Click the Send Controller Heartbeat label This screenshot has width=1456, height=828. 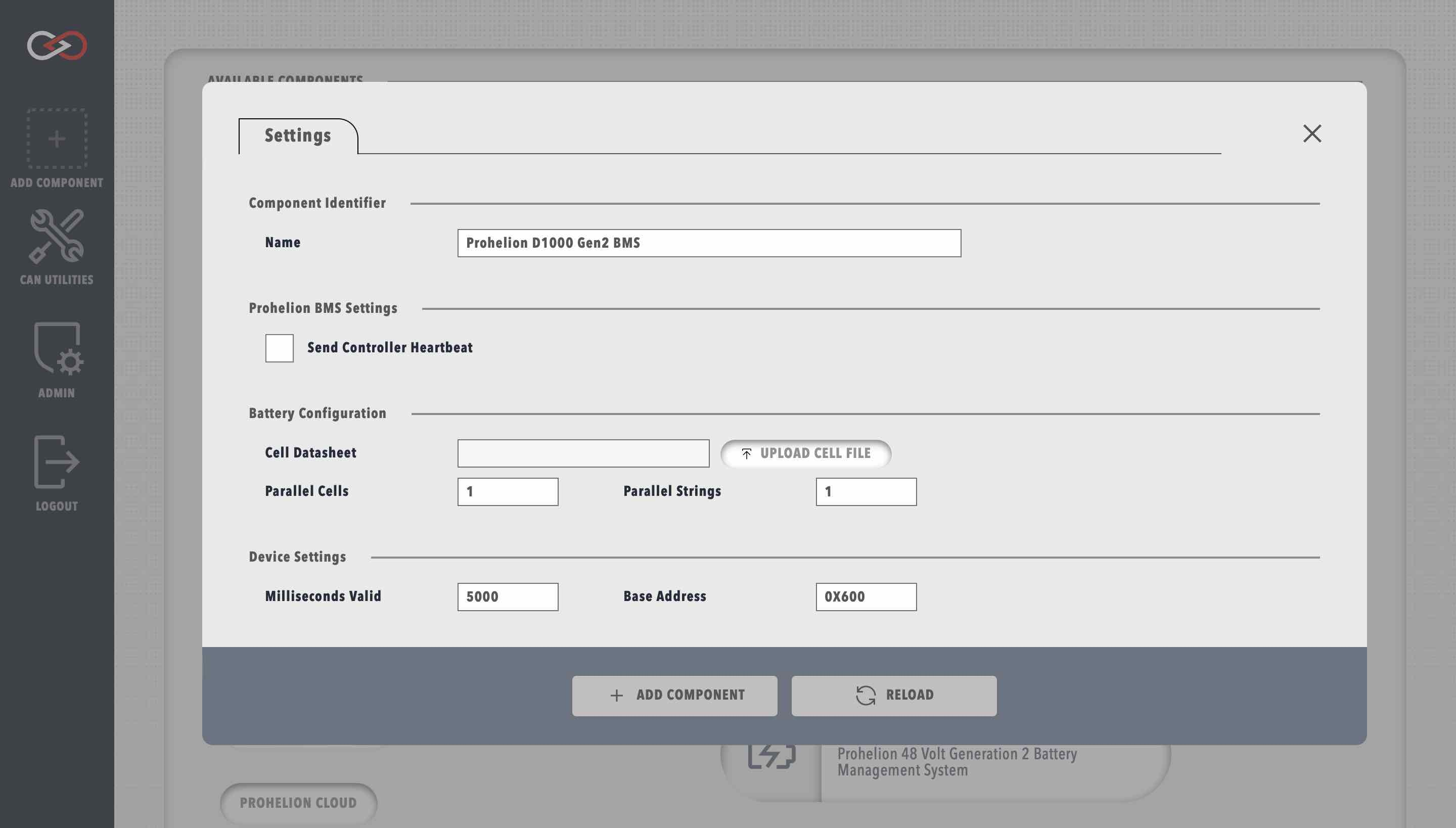[x=390, y=347]
